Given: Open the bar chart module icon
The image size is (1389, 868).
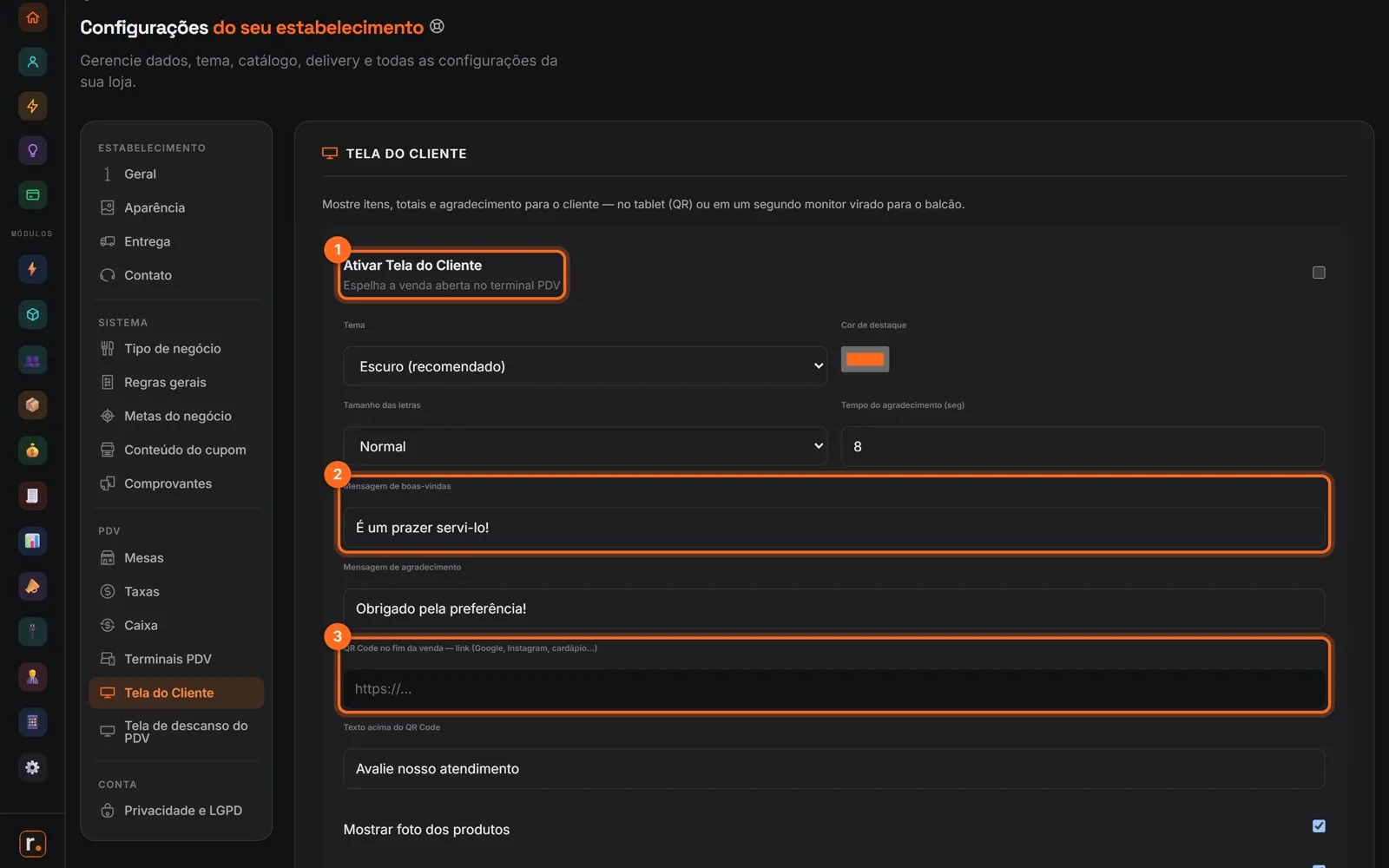Looking at the screenshot, I should [x=32, y=541].
